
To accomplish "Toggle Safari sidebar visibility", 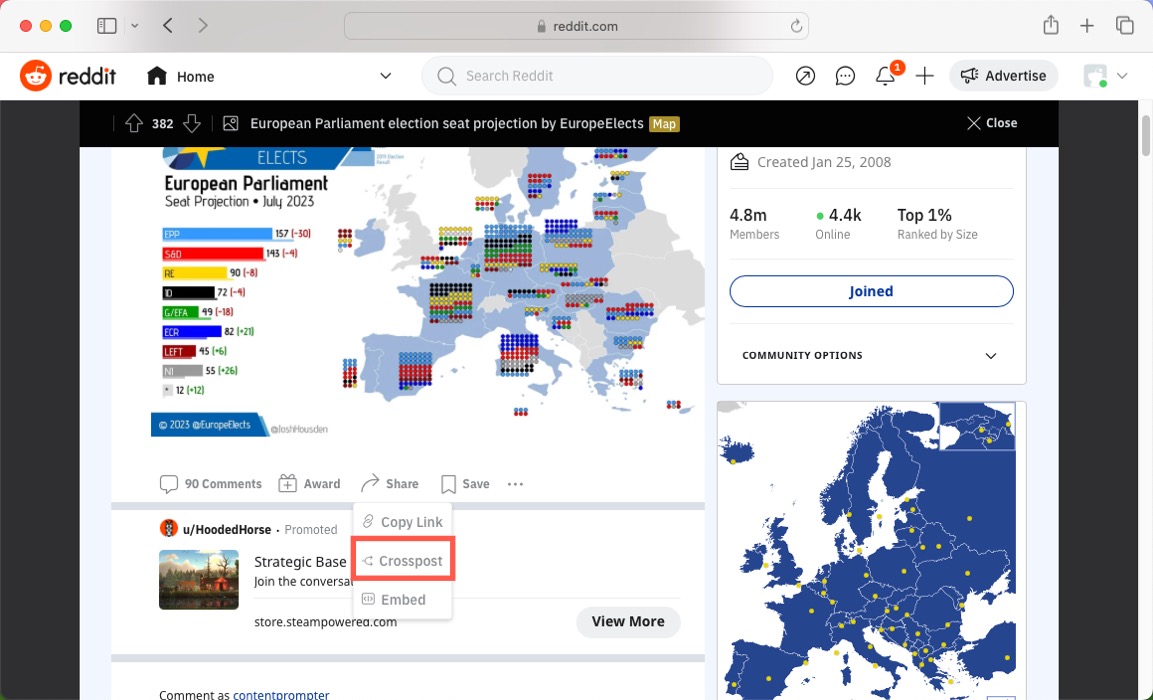I will click(106, 26).
